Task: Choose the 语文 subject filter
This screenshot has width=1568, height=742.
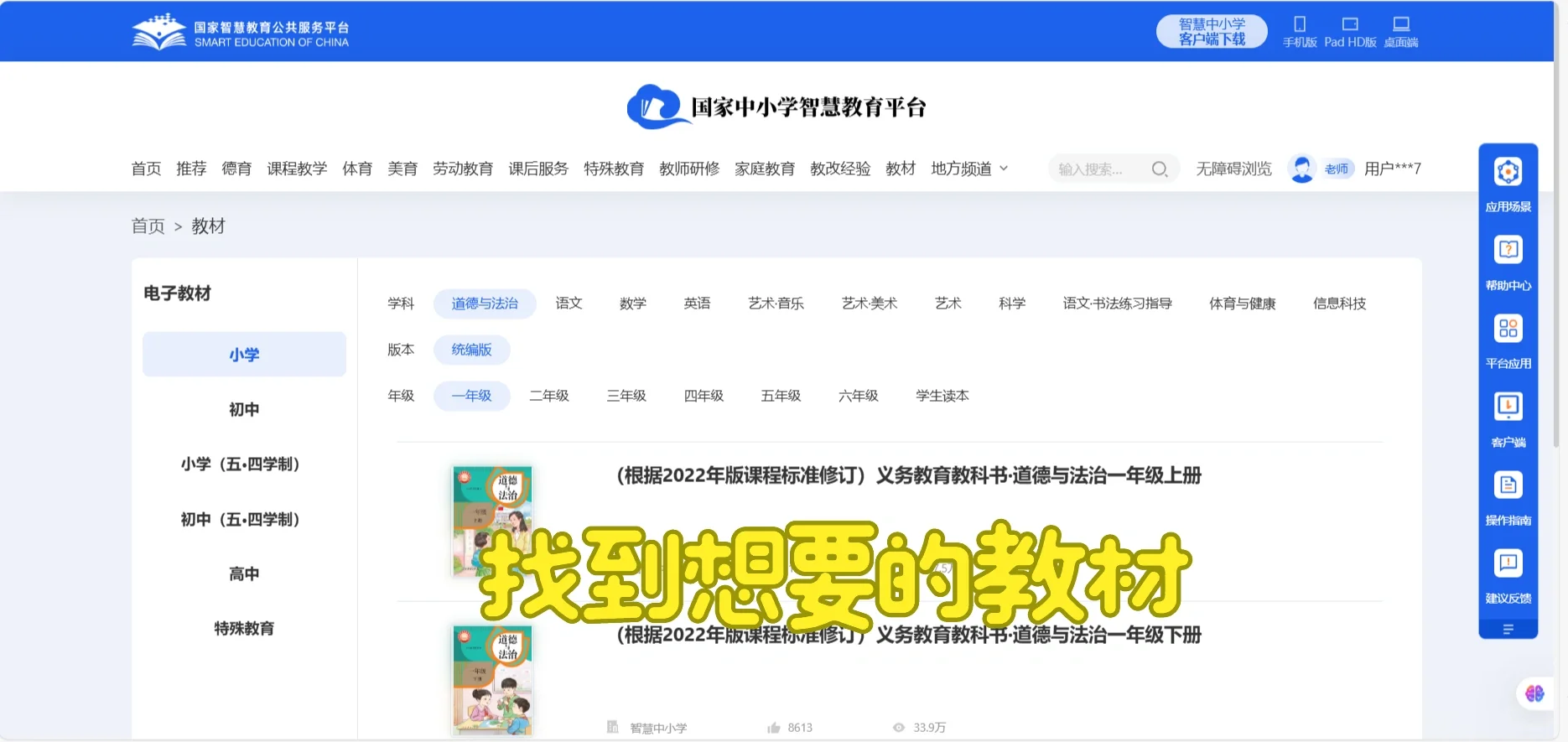Action: pyautogui.click(x=569, y=304)
